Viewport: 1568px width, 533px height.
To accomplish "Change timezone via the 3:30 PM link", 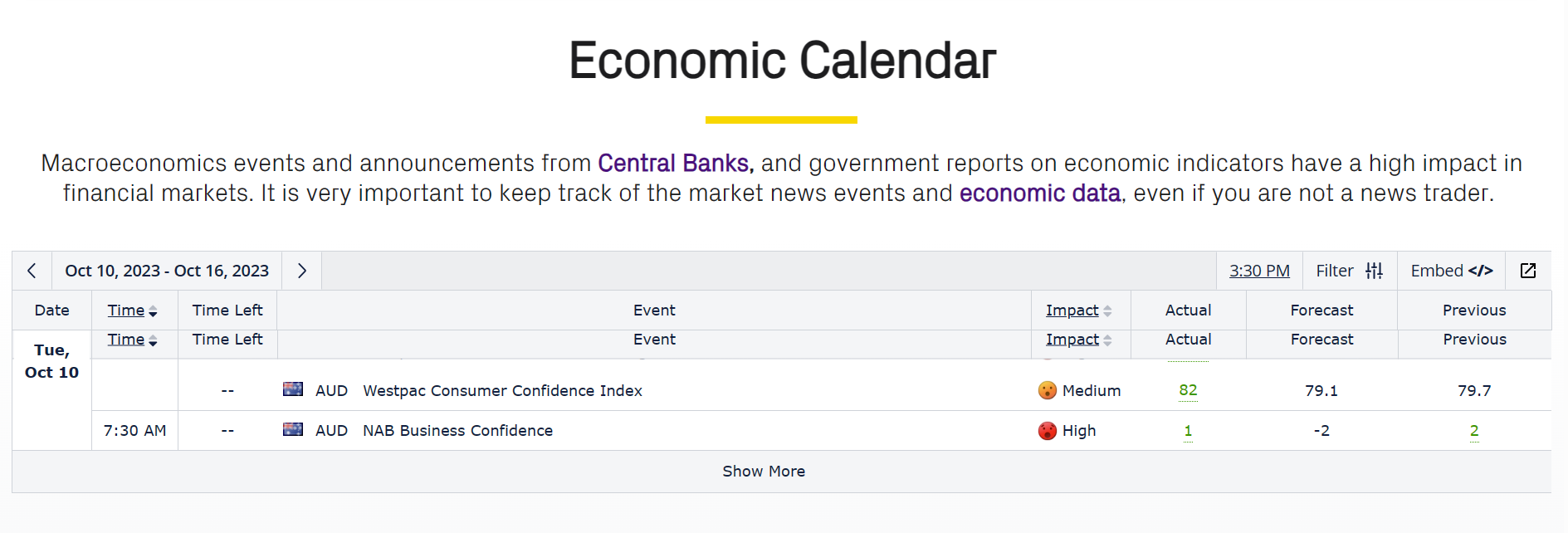I will pos(1259,271).
